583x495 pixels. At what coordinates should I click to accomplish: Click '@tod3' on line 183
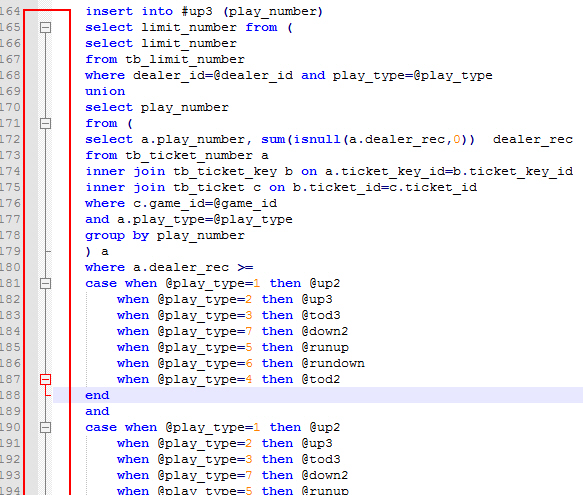[x=321, y=315]
